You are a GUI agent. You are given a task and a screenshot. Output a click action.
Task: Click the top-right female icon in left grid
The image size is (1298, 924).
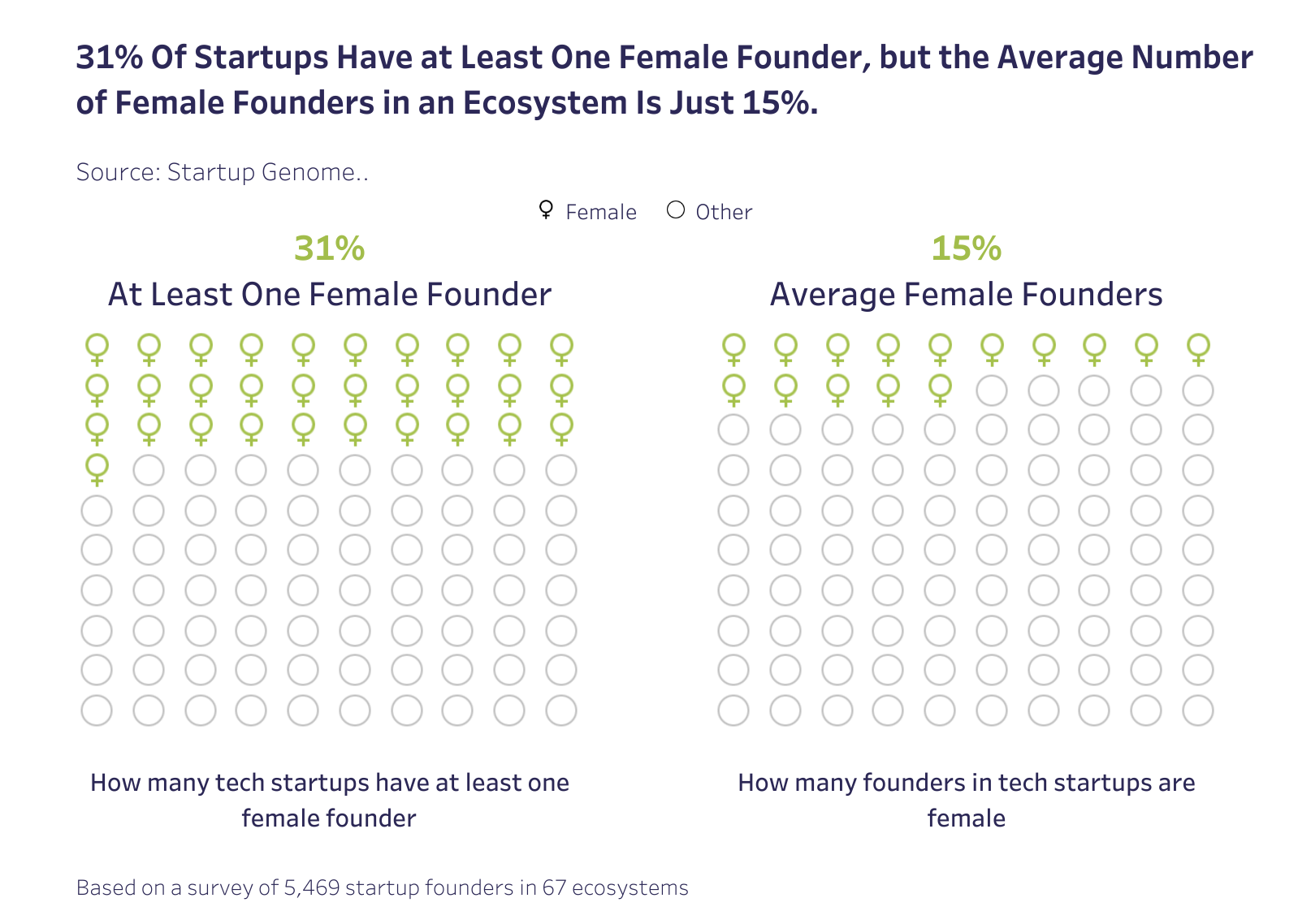pos(561,349)
